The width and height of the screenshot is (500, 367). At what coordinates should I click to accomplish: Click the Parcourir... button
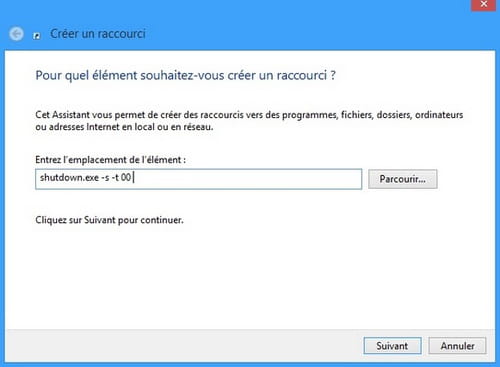click(x=403, y=179)
